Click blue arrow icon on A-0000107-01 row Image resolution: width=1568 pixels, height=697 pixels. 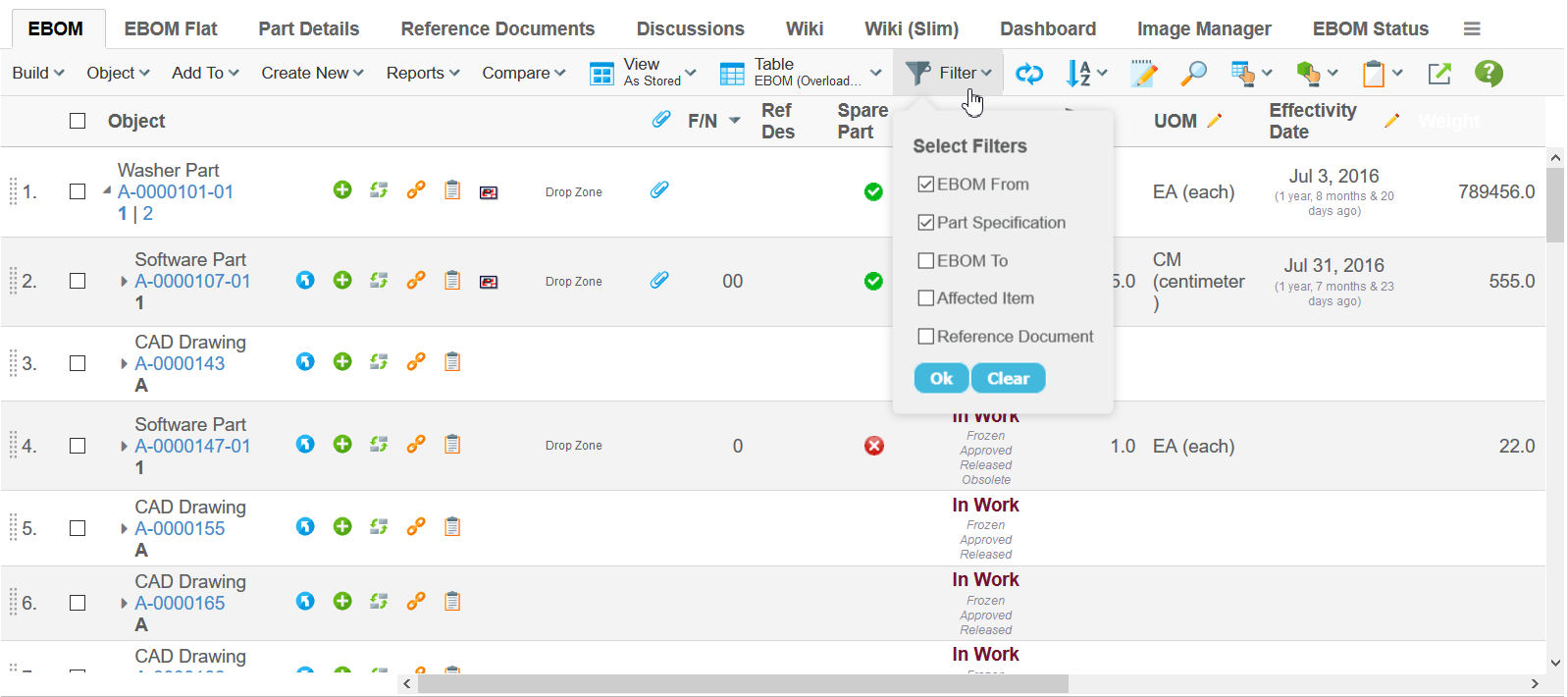click(305, 281)
